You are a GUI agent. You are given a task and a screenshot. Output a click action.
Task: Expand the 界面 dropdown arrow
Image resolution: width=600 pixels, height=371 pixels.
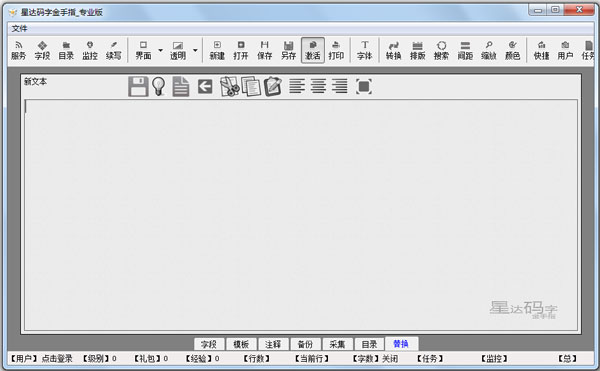(x=160, y=50)
